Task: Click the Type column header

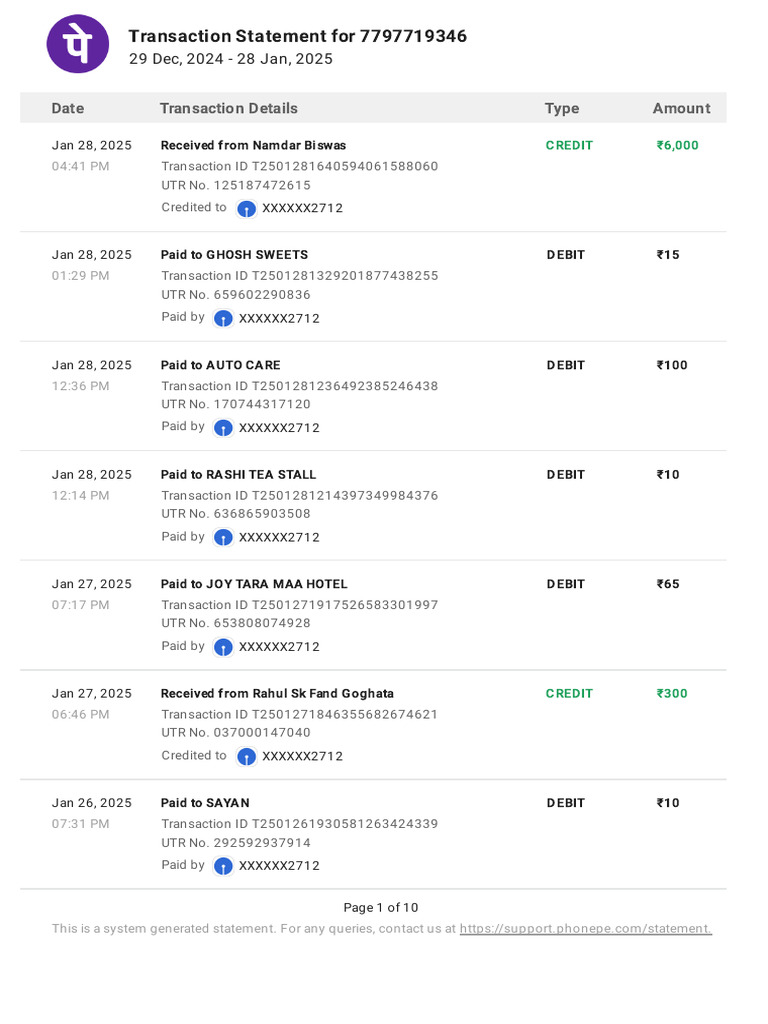Action: (x=562, y=108)
